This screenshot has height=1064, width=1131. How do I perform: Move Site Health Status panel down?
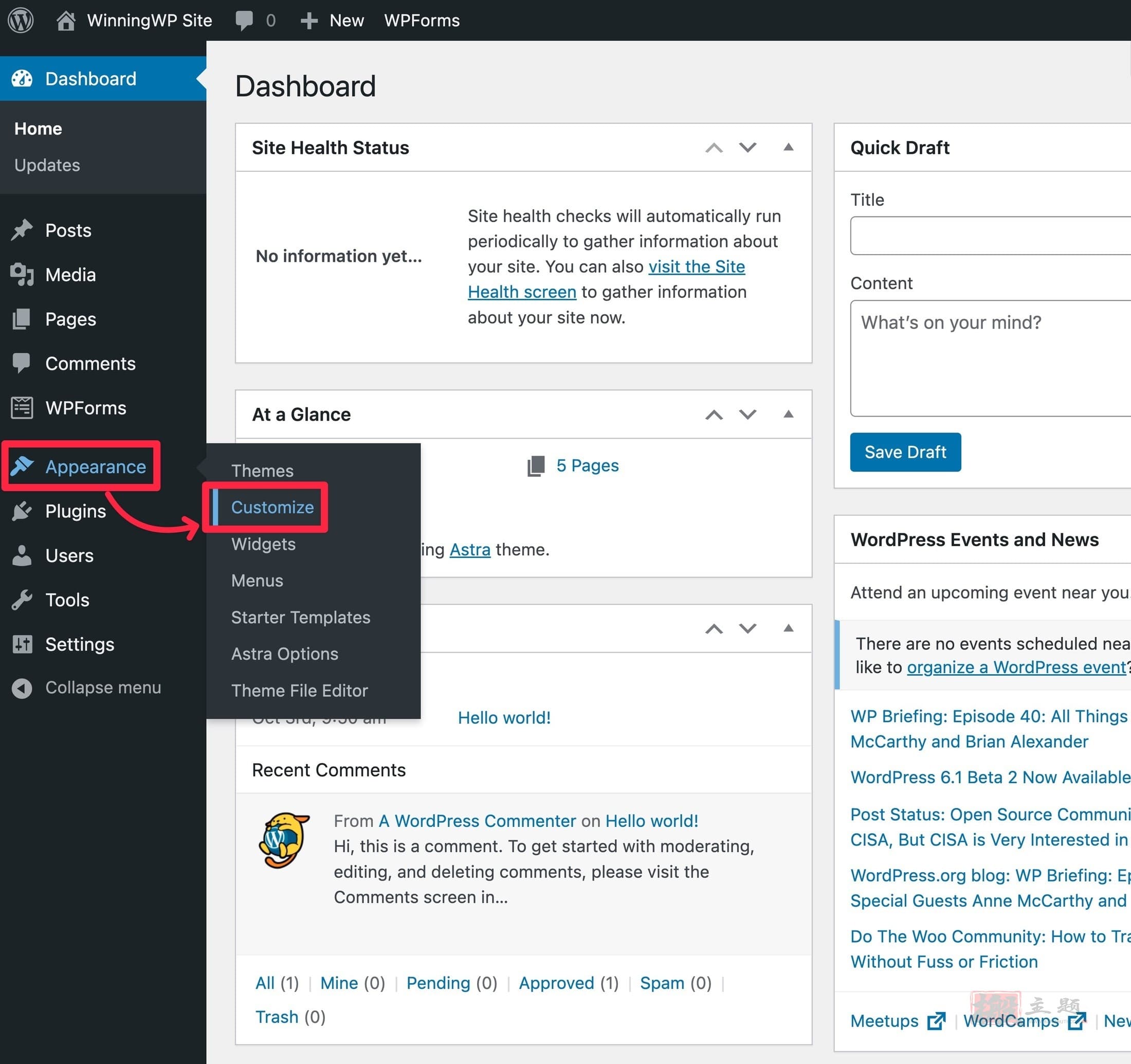(x=747, y=148)
